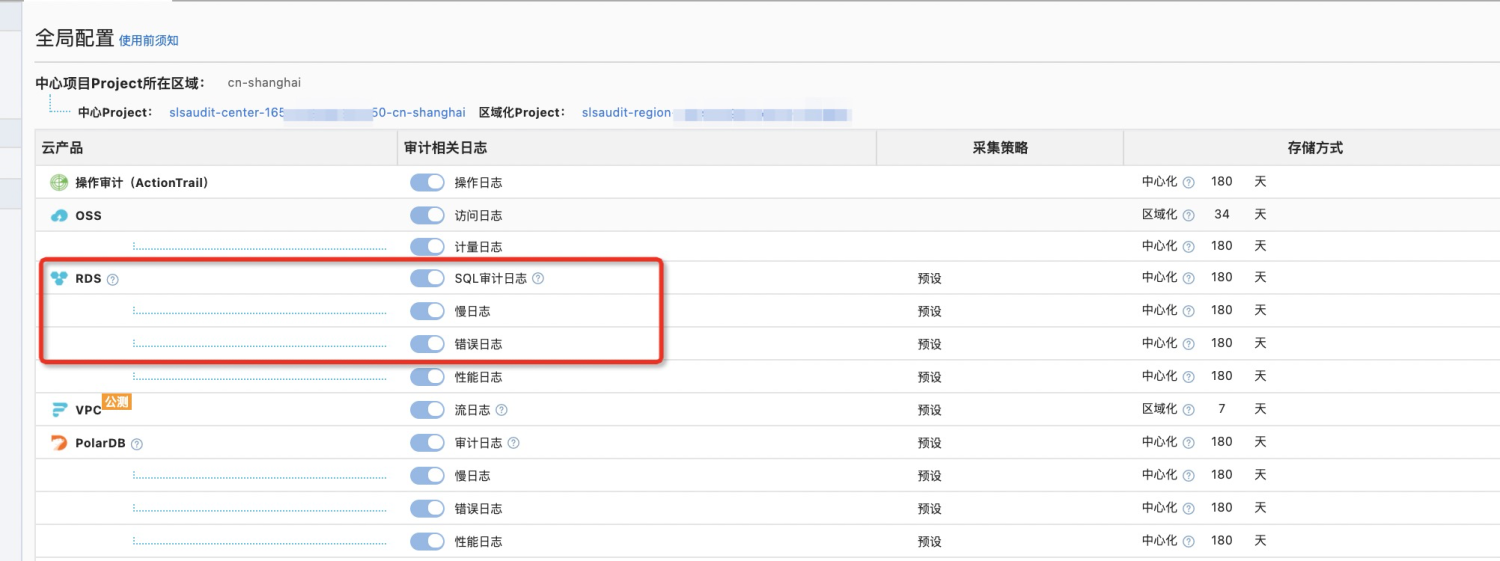Viewport: 1500px width, 561px height.
Task: Click 区域化 help icon in VPC 流日志 row
Action: 1189,410
